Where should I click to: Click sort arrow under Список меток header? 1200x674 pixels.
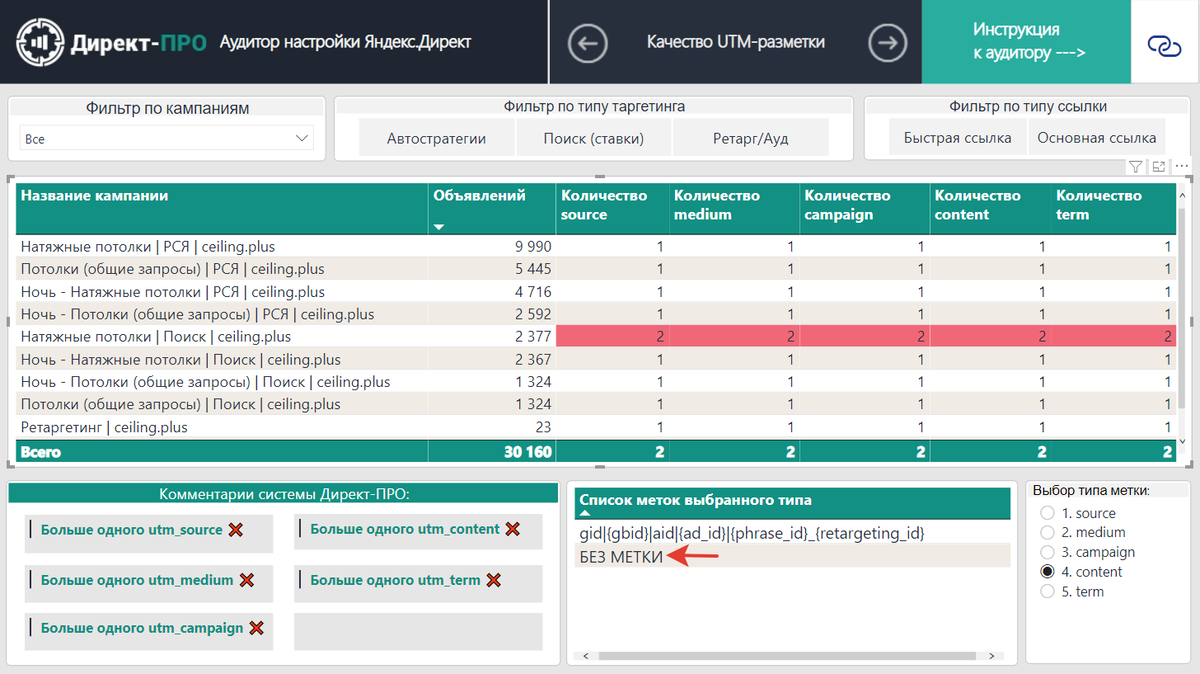tap(585, 512)
